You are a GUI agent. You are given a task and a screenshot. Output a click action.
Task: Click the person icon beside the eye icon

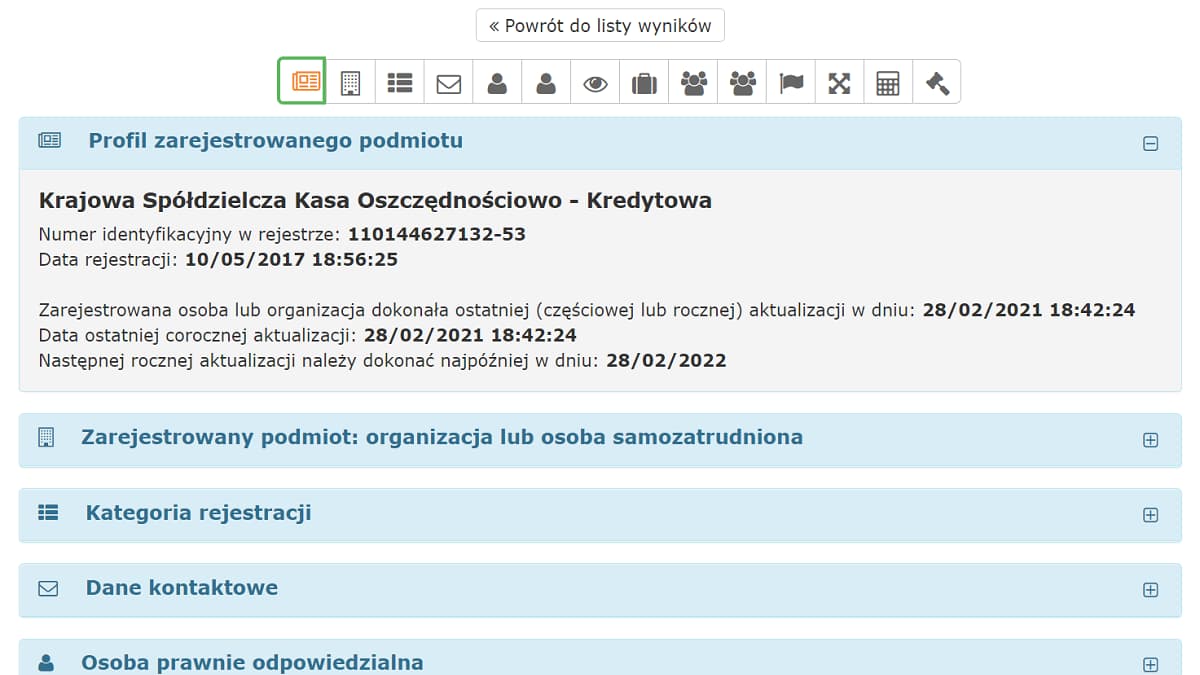pos(546,82)
